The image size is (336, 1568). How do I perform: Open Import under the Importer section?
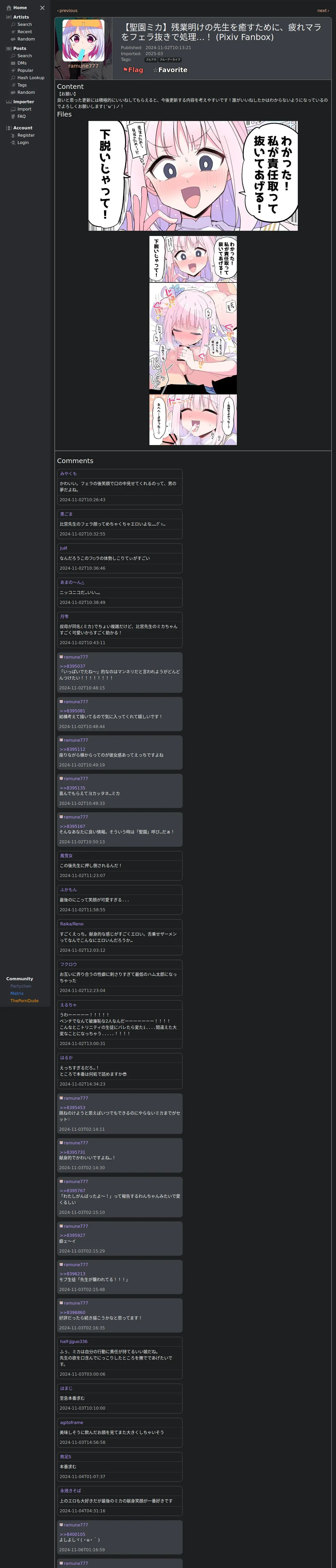tap(24, 109)
